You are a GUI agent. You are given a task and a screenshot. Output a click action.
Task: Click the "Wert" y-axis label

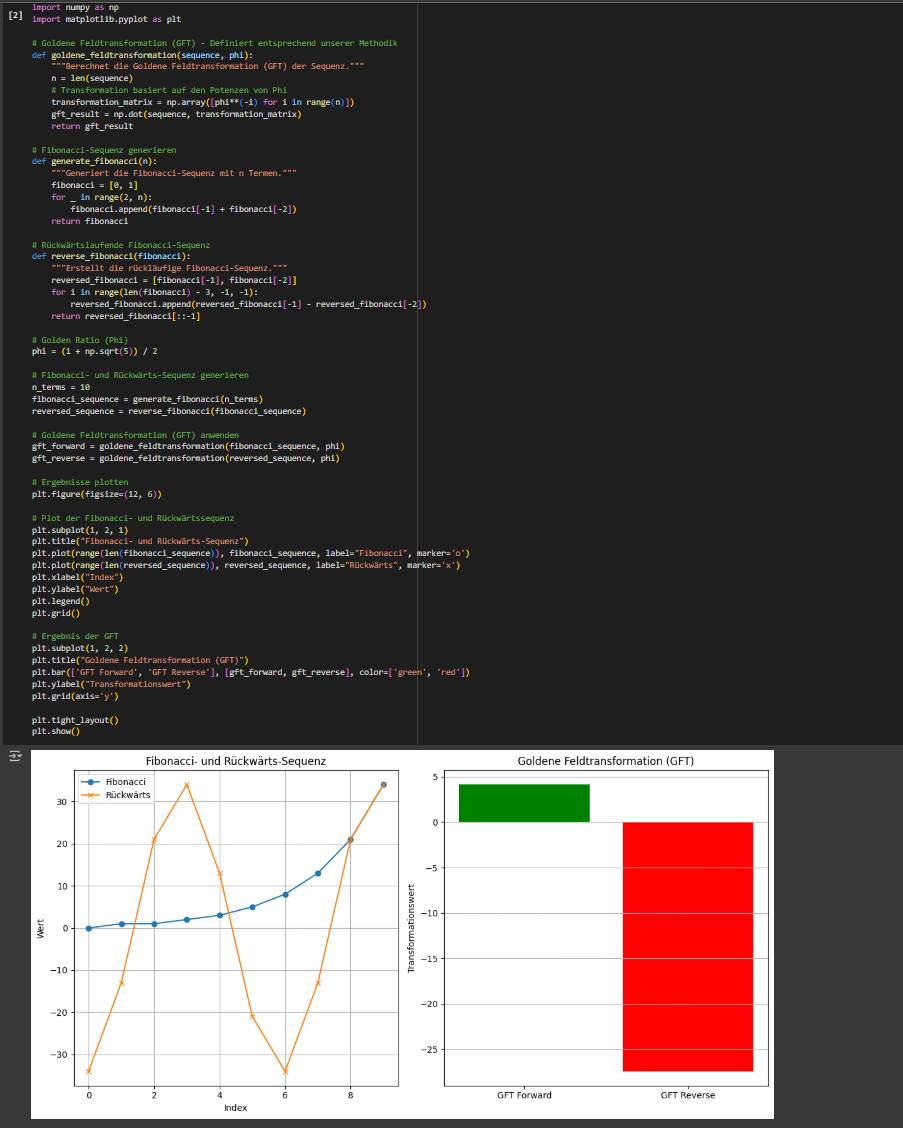click(x=41, y=928)
